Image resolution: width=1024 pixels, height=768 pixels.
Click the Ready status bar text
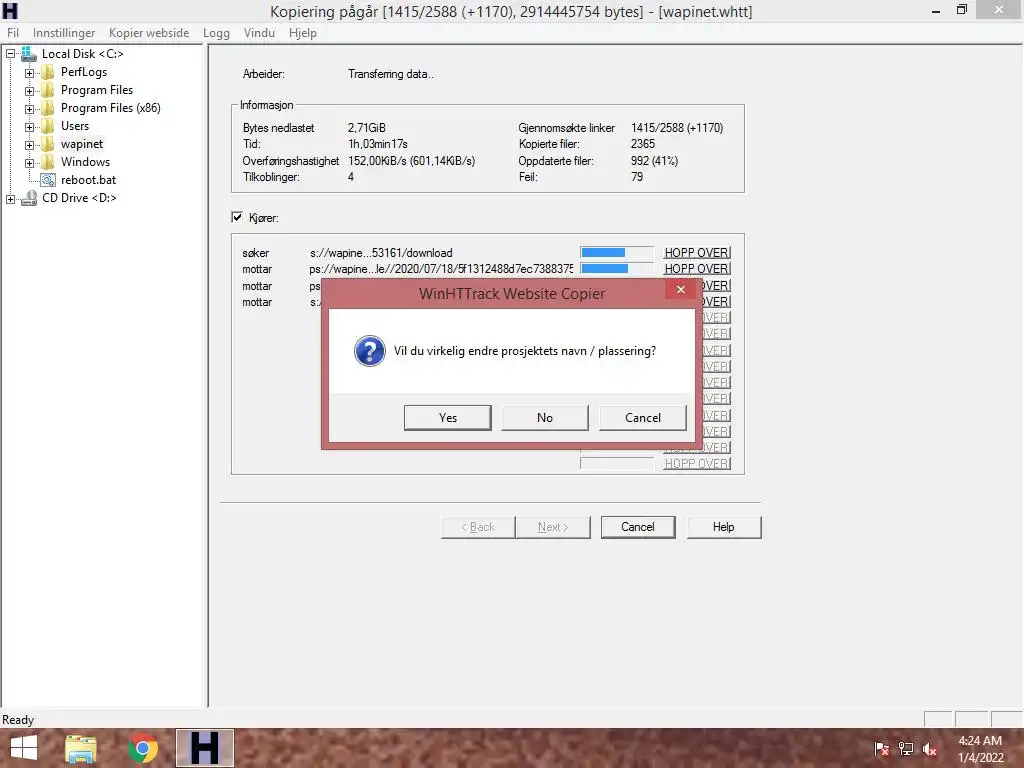18,720
